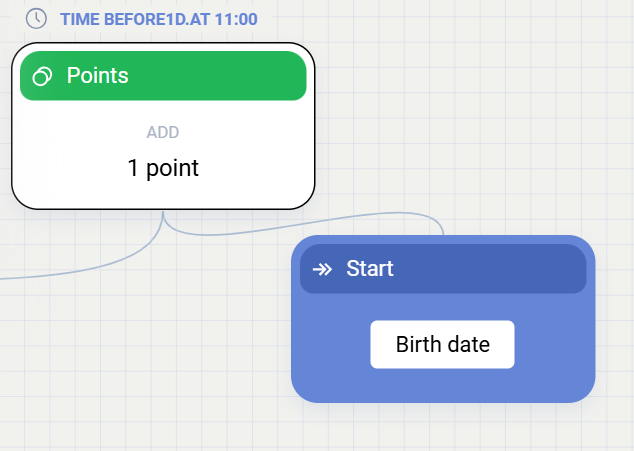Click the Birth date button
Viewport: 634px width, 451px height.
tap(442, 345)
